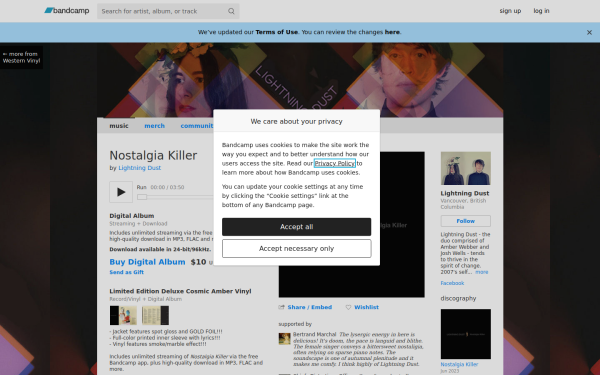This screenshot has width=600, height=375.
Task: Choose Accept necessary only
Action: 296,249
